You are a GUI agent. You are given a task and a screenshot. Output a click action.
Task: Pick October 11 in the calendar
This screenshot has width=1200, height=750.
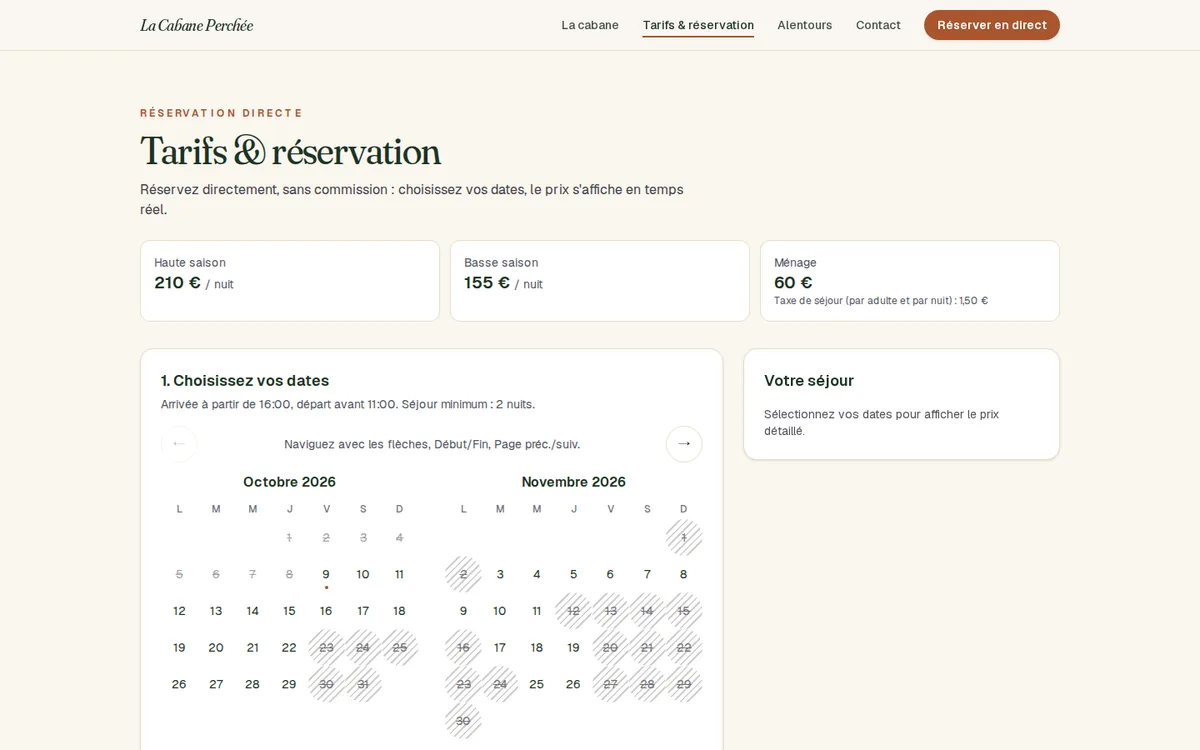click(399, 574)
